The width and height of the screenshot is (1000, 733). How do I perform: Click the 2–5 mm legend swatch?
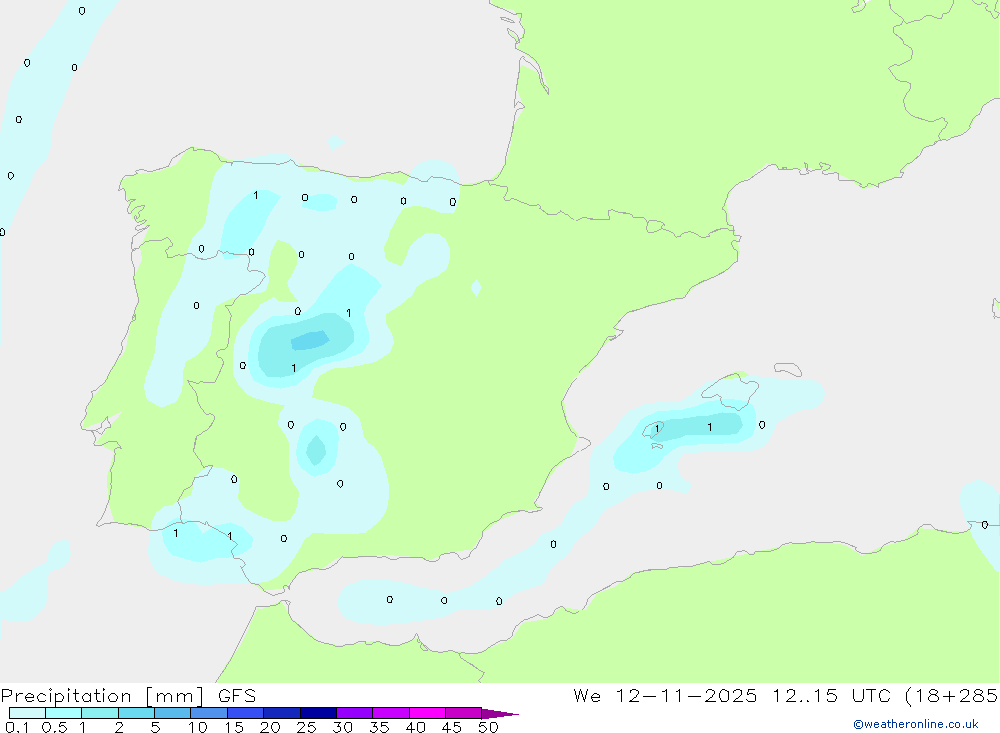(x=136, y=713)
